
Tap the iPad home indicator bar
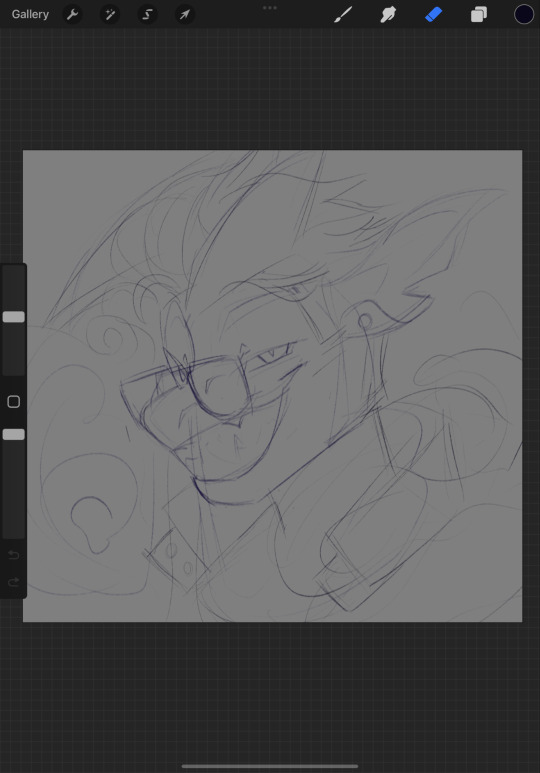click(x=270, y=766)
